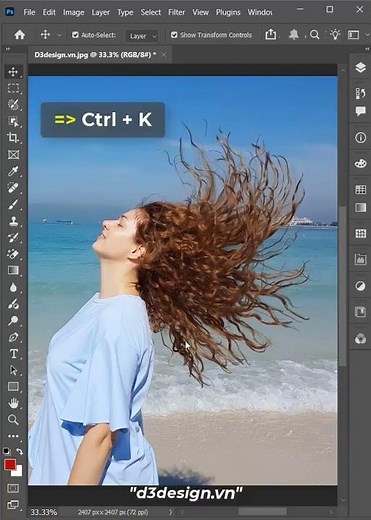371x520 pixels.
Task: Activate the Horizontal Type tool
Action: (x=13, y=353)
